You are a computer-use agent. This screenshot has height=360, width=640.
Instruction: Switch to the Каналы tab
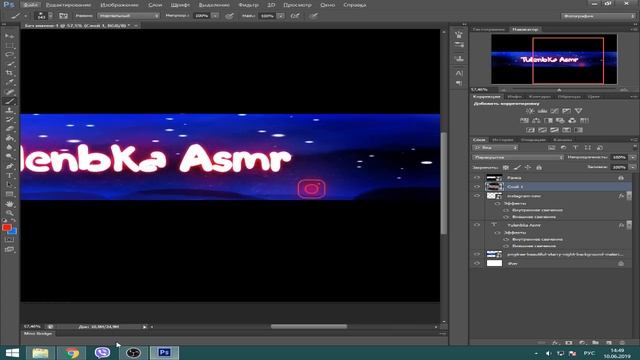pos(562,140)
